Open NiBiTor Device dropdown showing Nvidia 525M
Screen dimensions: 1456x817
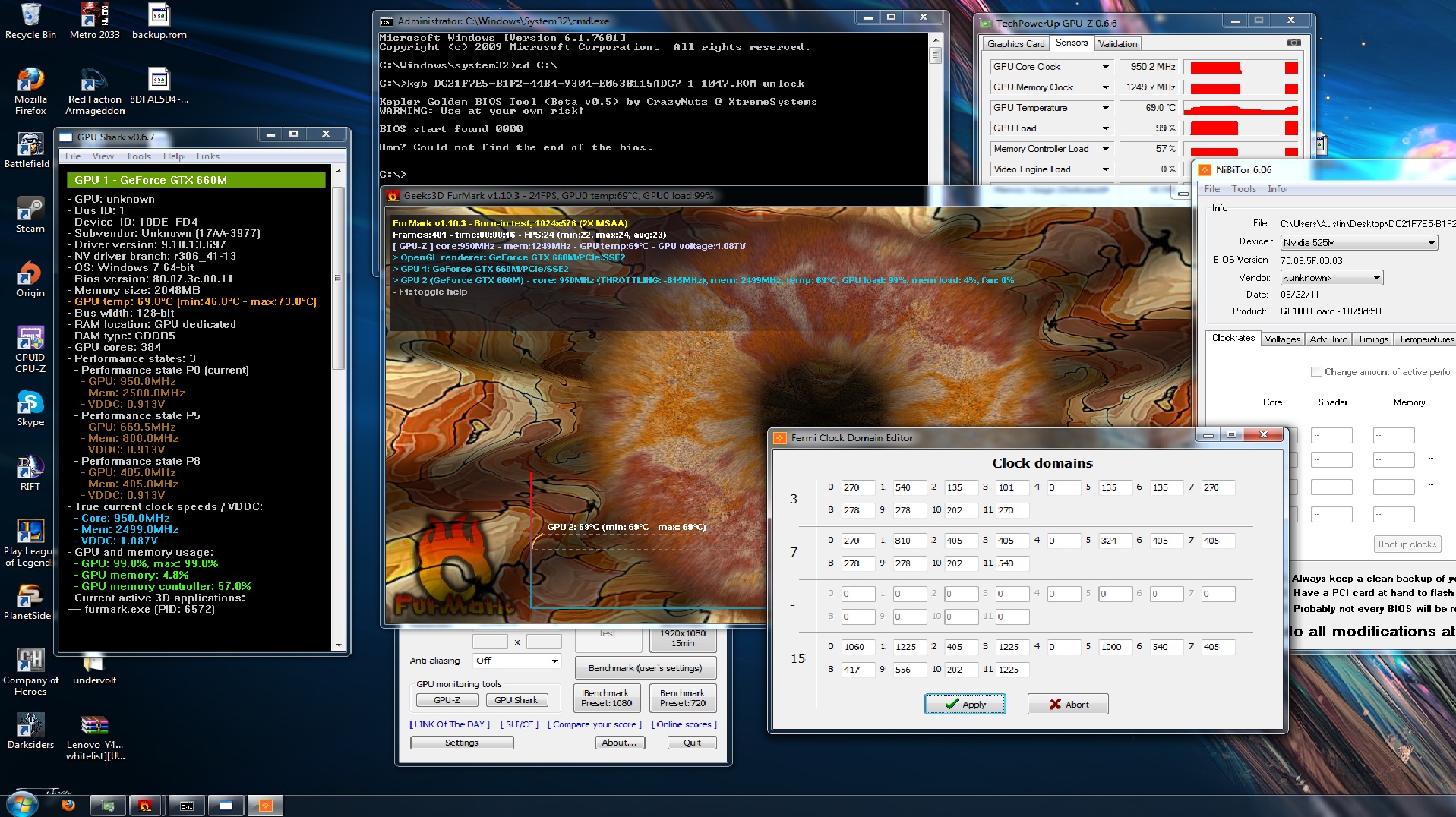pyautogui.click(x=1359, y=243)
